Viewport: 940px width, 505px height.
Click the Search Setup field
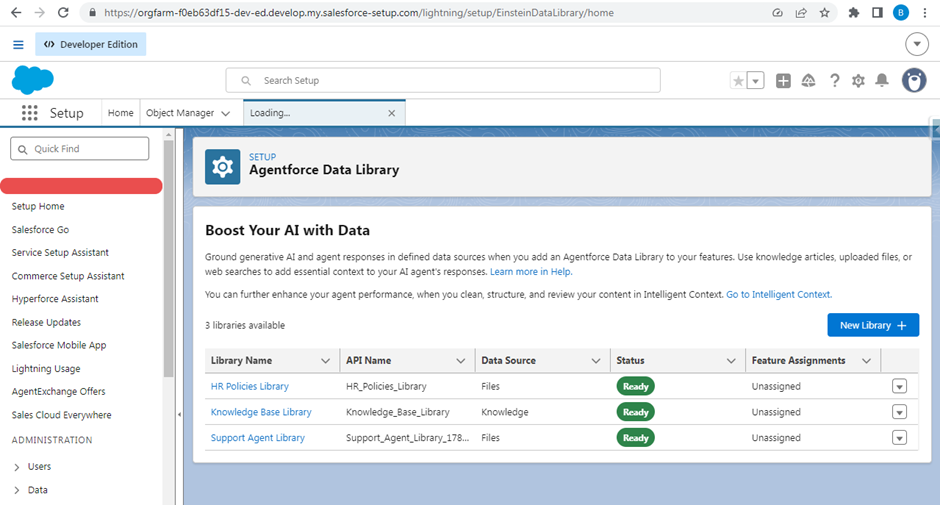coord(443,80)
